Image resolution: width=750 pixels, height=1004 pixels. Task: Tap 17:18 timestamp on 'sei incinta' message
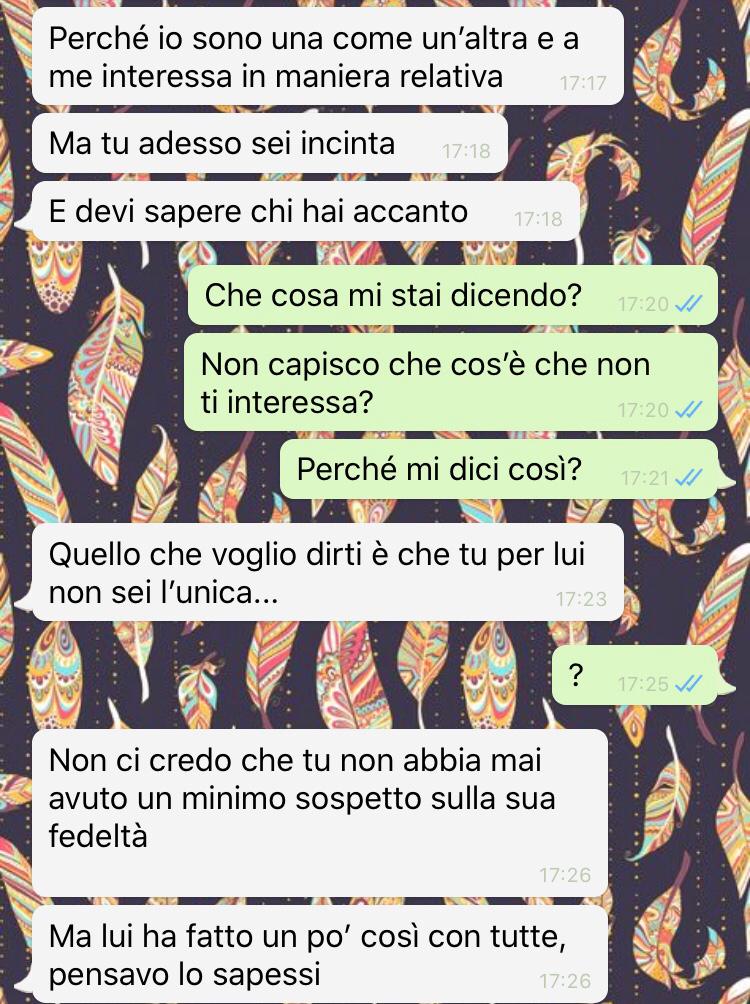[466, 151]
